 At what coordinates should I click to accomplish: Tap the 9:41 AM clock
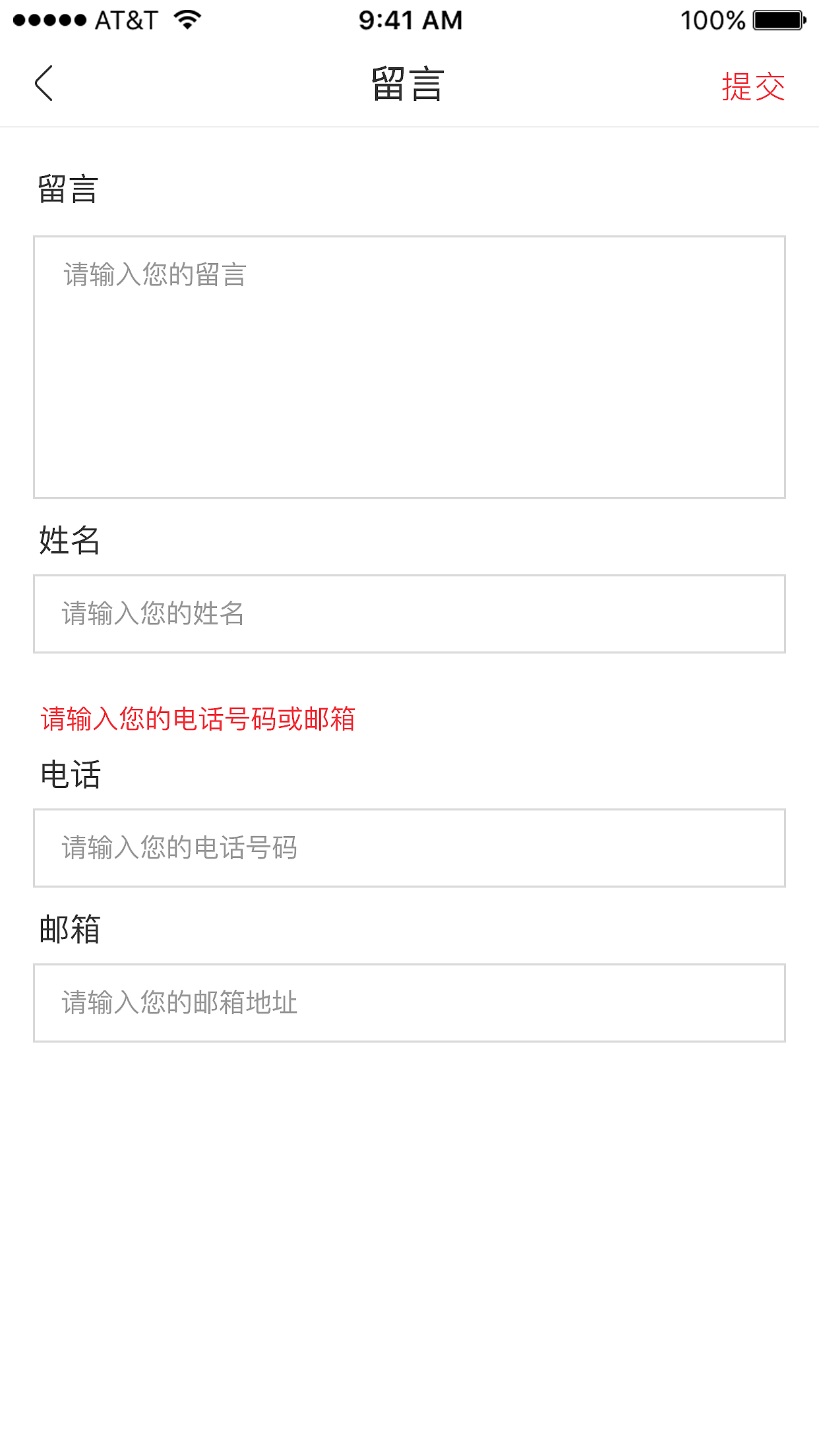[x=410, y=20]
